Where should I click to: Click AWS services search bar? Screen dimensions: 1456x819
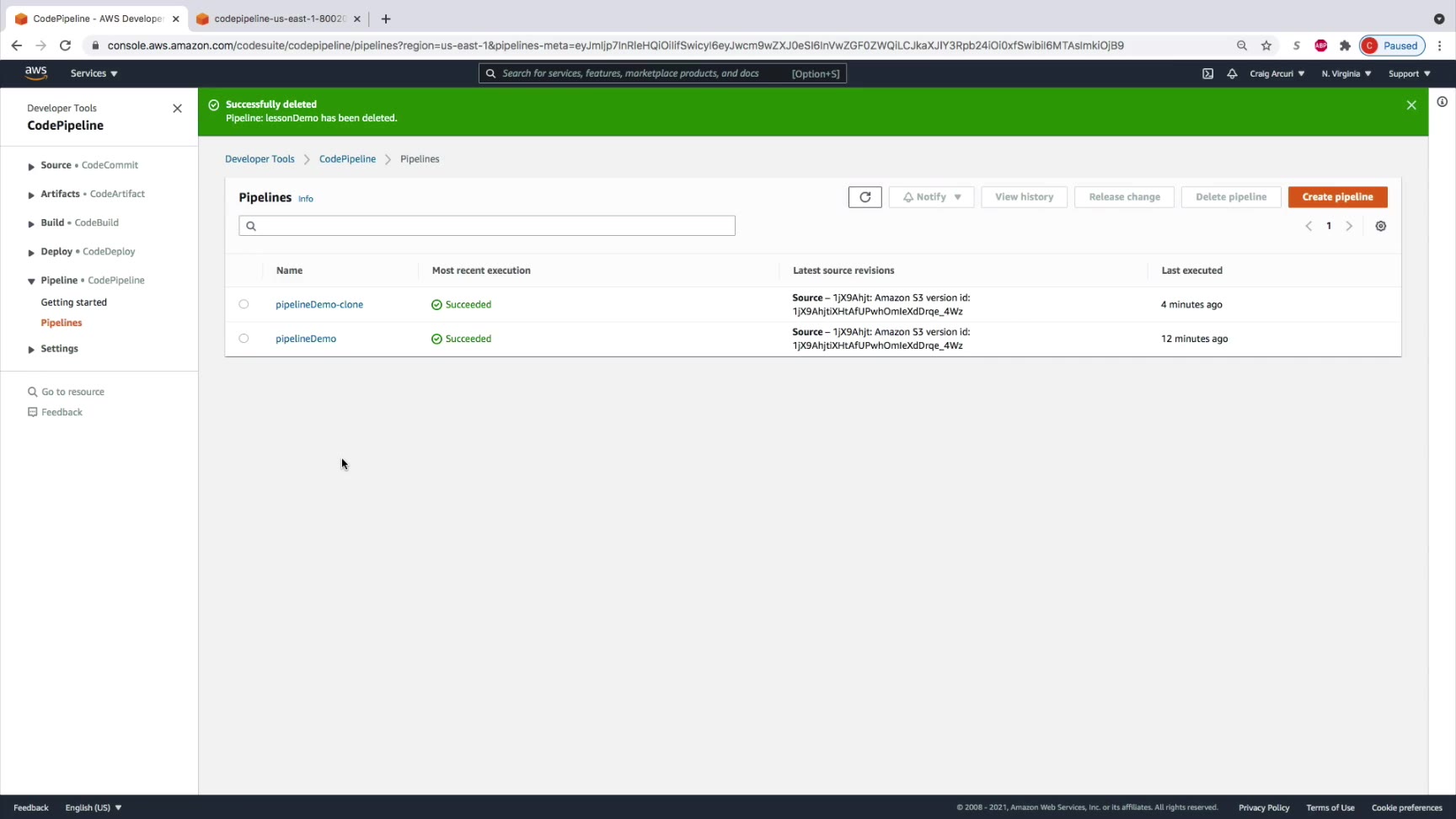662,74
